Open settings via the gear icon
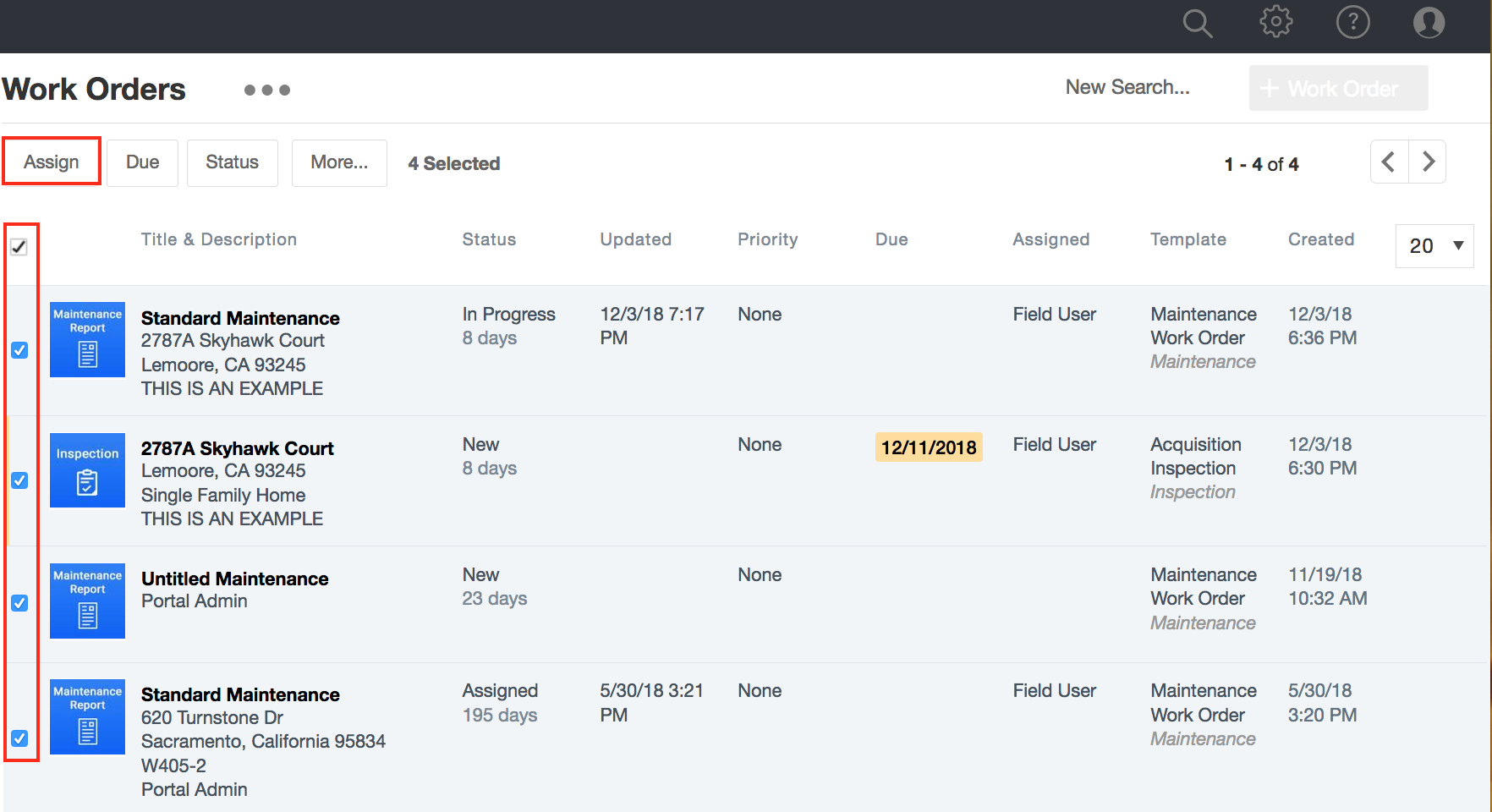This screenshot has width=1492, height=812. click(x=1275, y=22)
